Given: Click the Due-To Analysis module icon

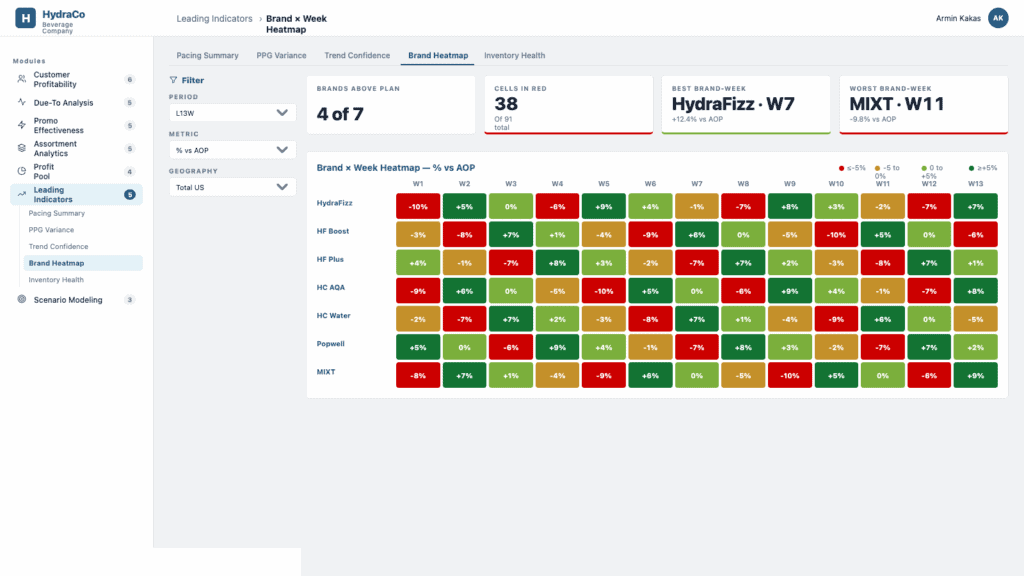Looking at the screenshot, I should [22, 103].
